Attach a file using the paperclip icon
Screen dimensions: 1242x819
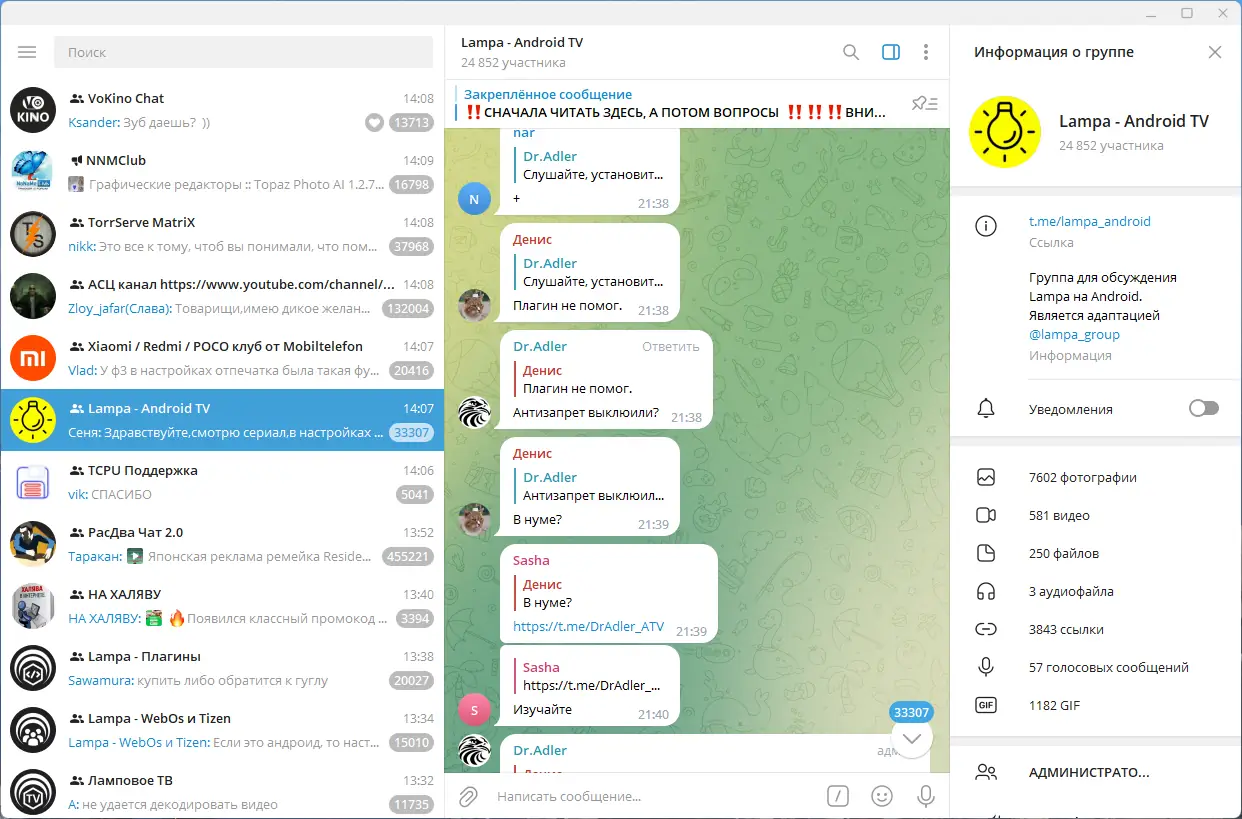coord(467,795)
